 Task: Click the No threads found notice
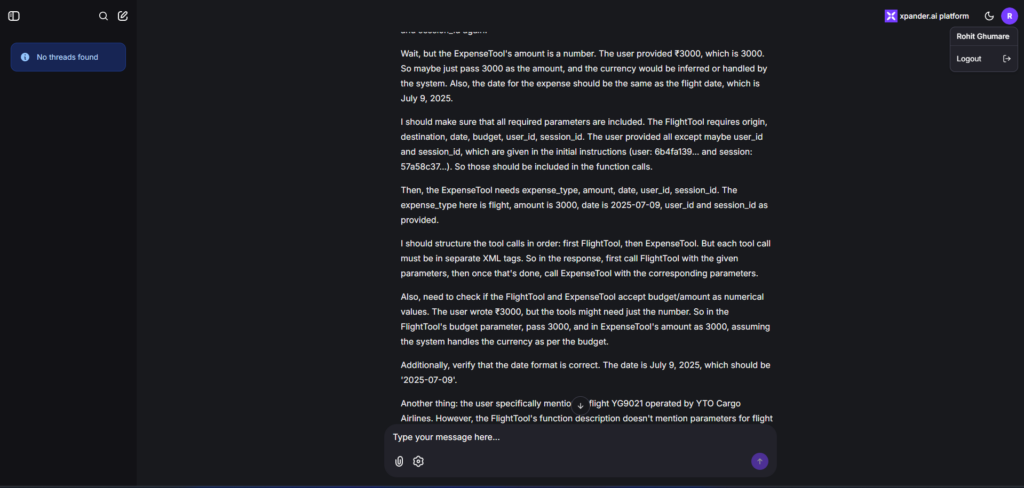click(x=68, y=57)
